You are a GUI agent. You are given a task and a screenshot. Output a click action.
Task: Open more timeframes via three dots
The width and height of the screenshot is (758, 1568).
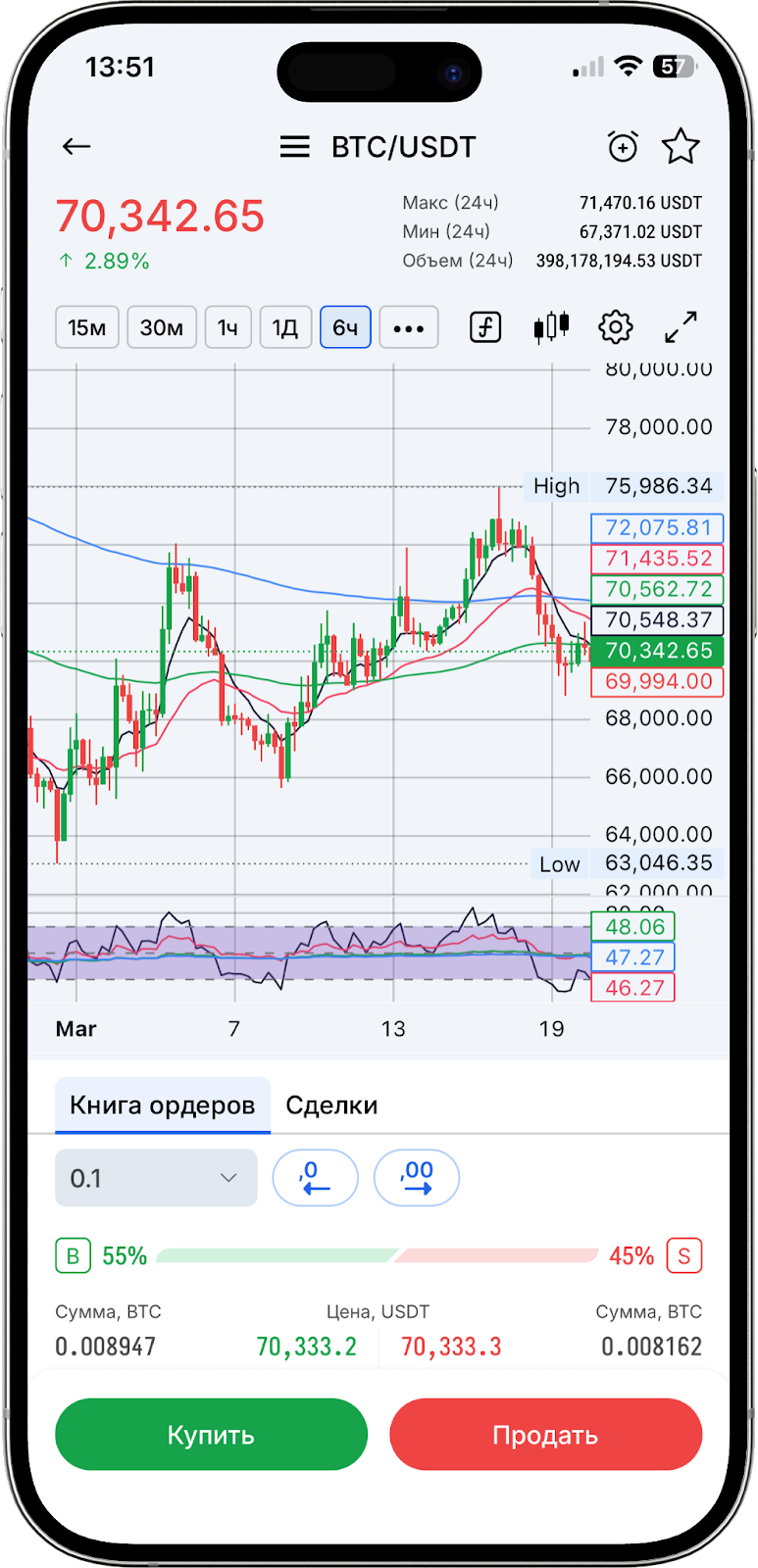(x=409, y=327)
